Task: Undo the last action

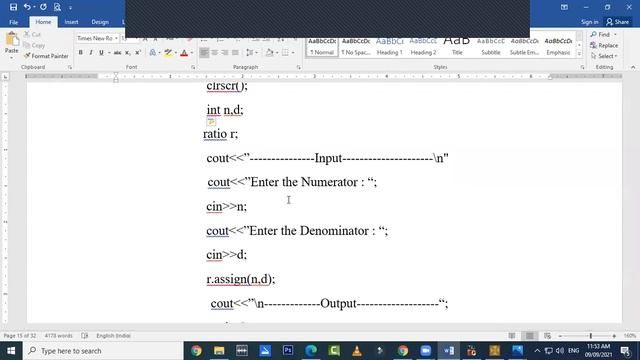Action: point(27,7)
